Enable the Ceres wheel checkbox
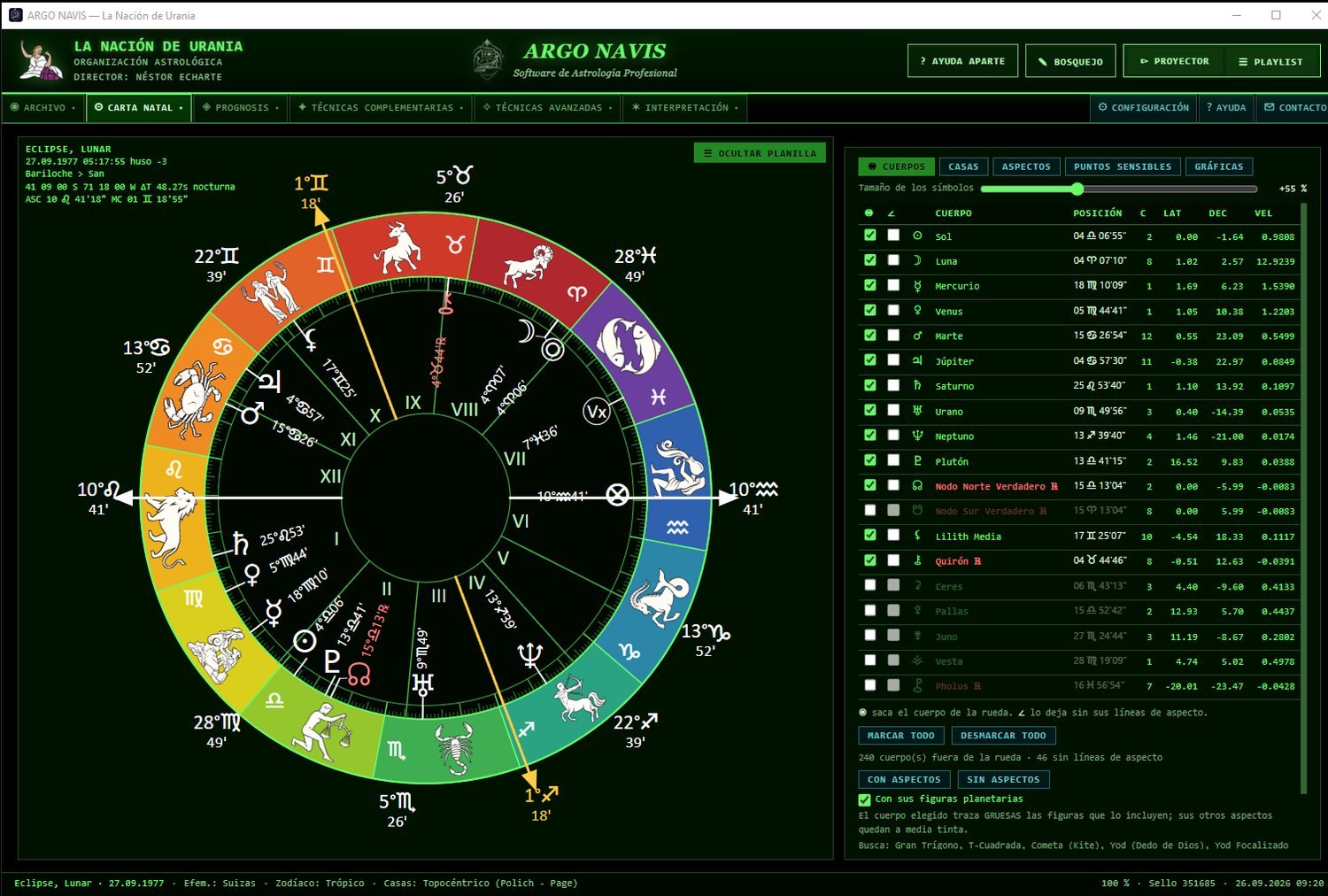The image size is (1328, 896). (870, 584)
